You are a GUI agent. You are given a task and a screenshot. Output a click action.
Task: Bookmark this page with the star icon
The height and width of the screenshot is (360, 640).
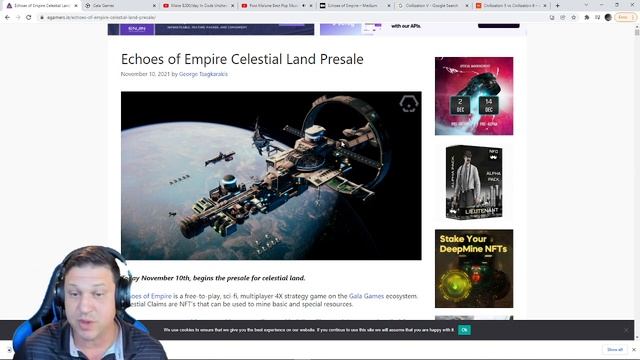pyautogui.click(x=573, y=18)
